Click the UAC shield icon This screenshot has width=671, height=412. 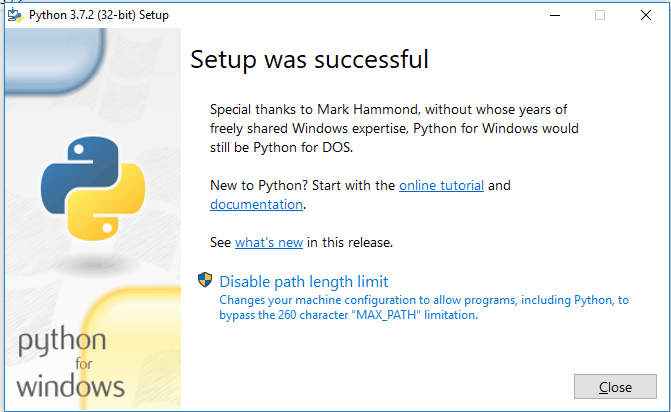click(205, 281)
